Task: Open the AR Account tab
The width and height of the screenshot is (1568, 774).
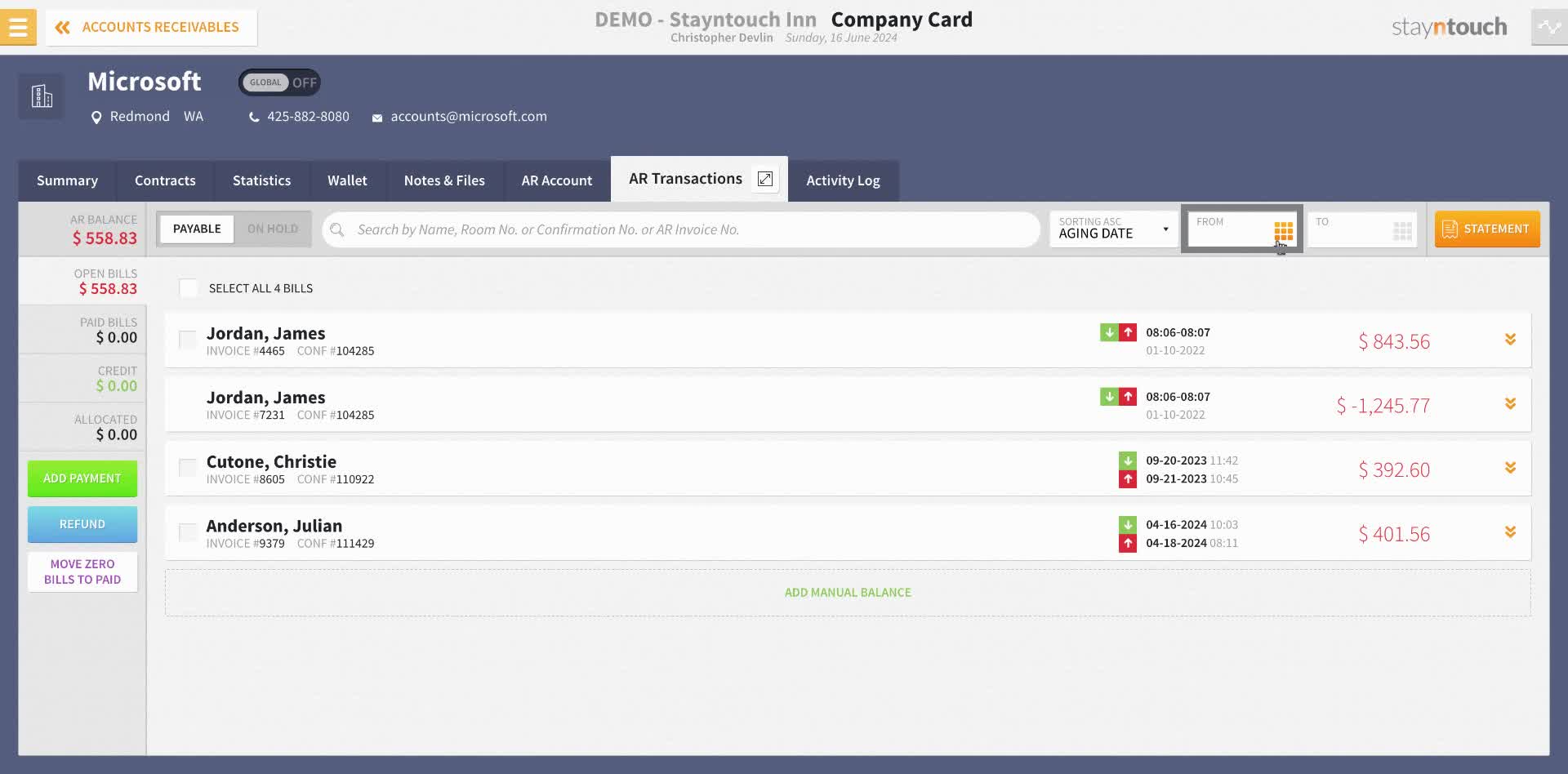Action: [557, 180]
